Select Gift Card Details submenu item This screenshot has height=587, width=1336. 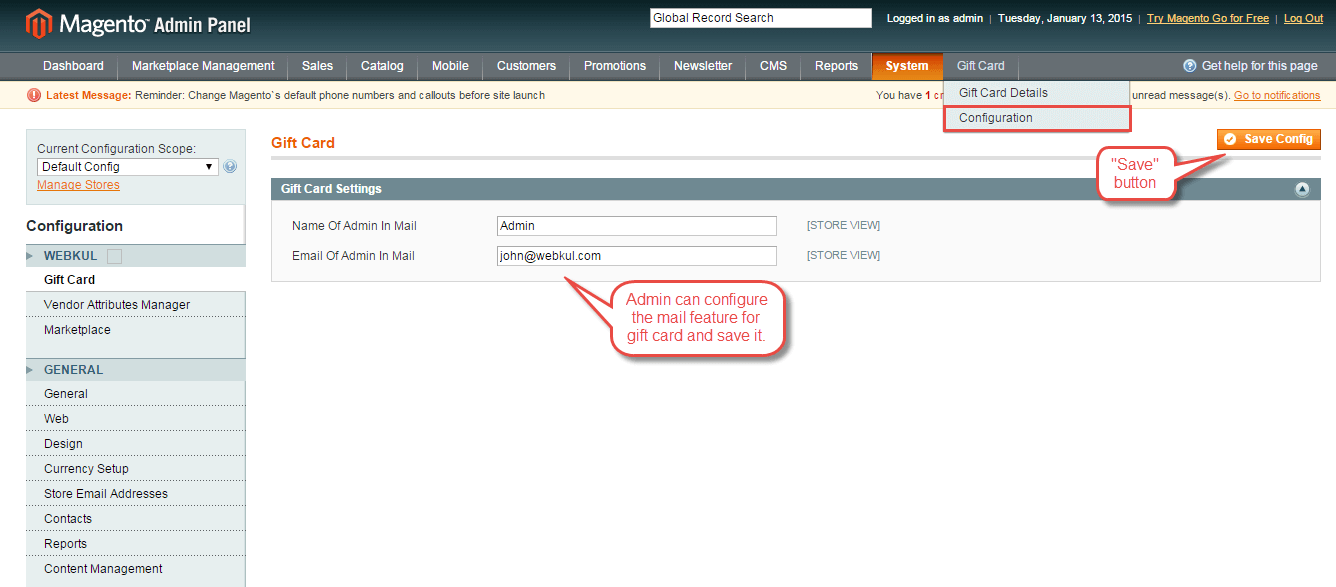pyautogui.click(x=1036, y=93)
